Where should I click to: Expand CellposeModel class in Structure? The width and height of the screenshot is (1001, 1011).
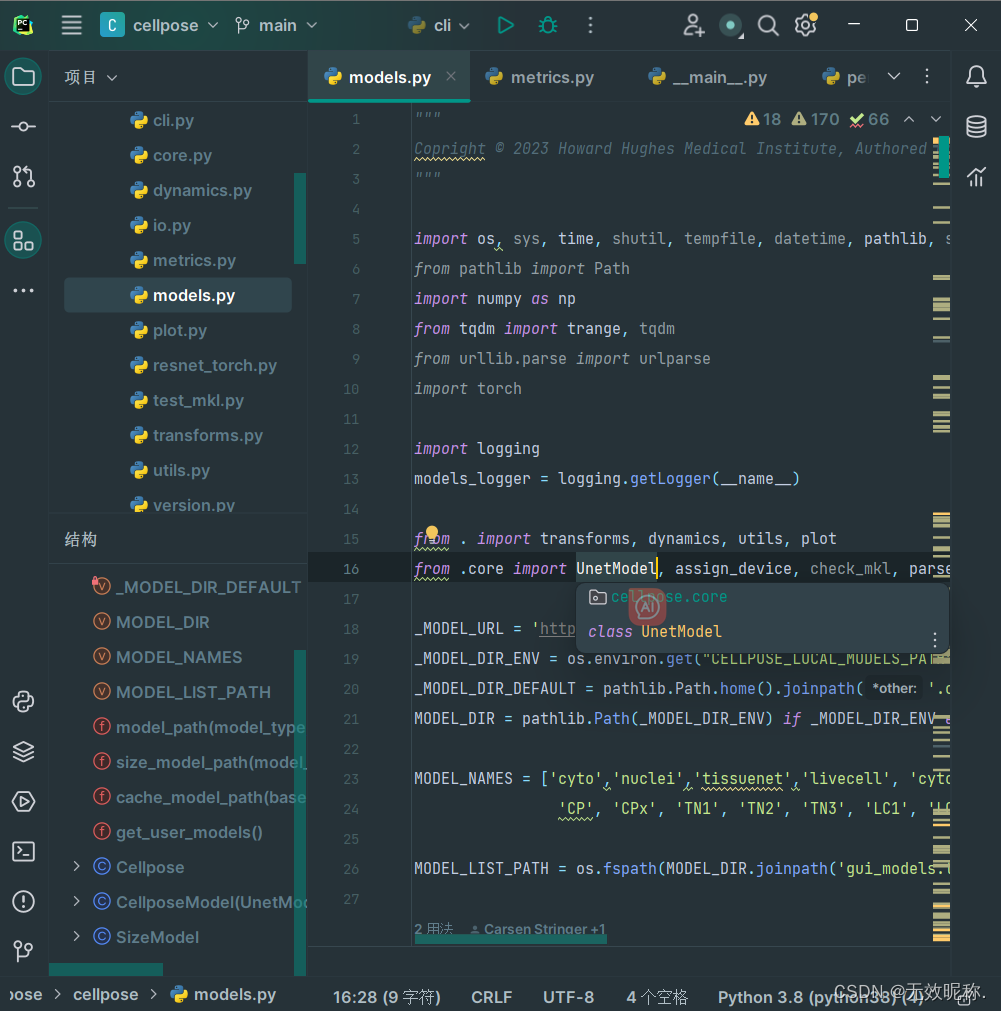[x=77, y=901]
